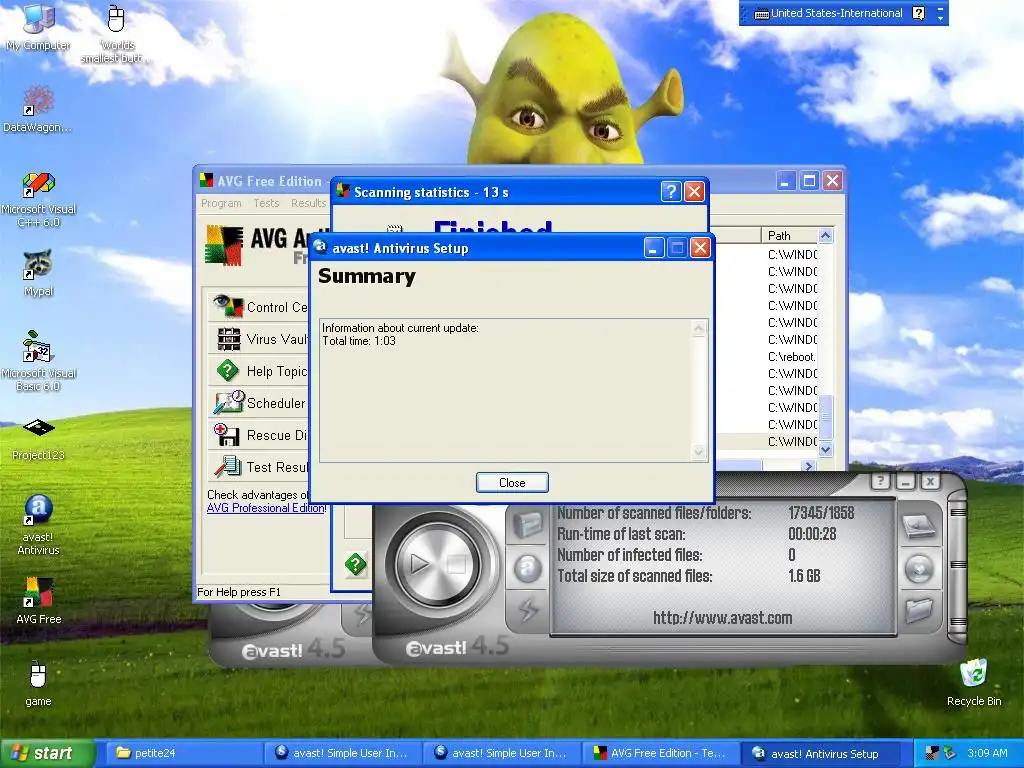Click avast Summary scrollbar up arrow
This screenshot has width=1024, height=768.
(699, 328)
